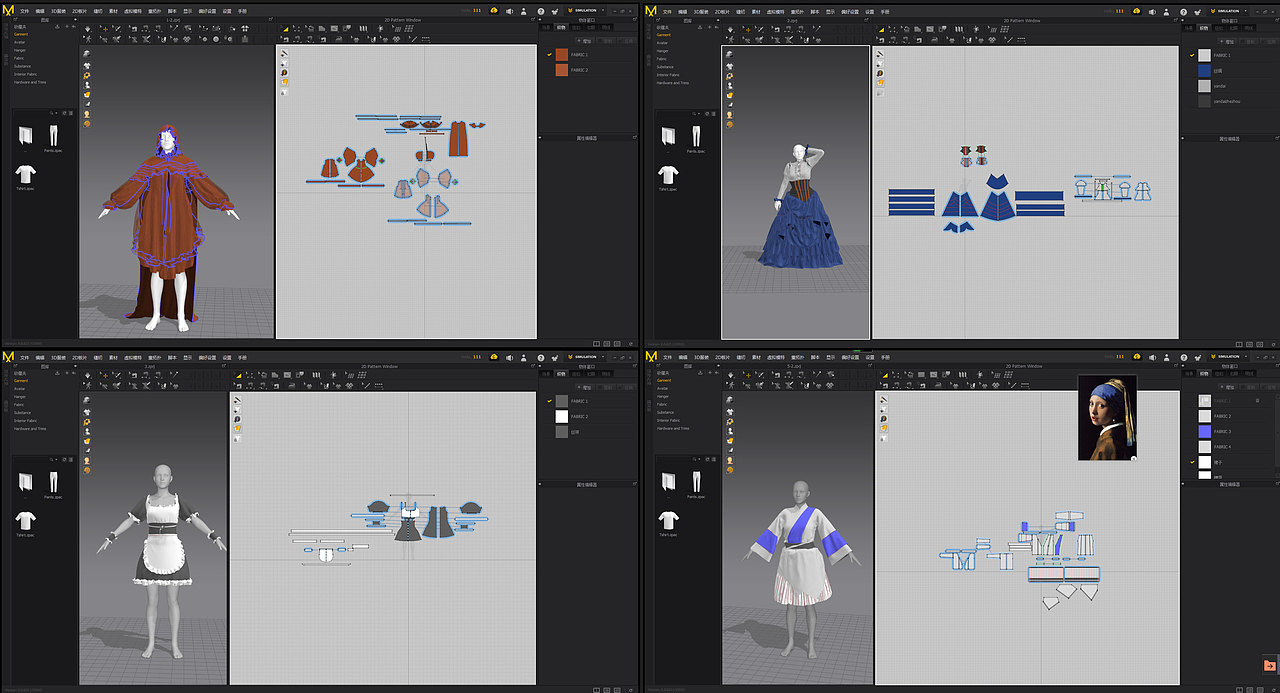Click user account icon in kimono window header
The width and height of the screenshot is (1280, 693).
[x=1166, y=357]
